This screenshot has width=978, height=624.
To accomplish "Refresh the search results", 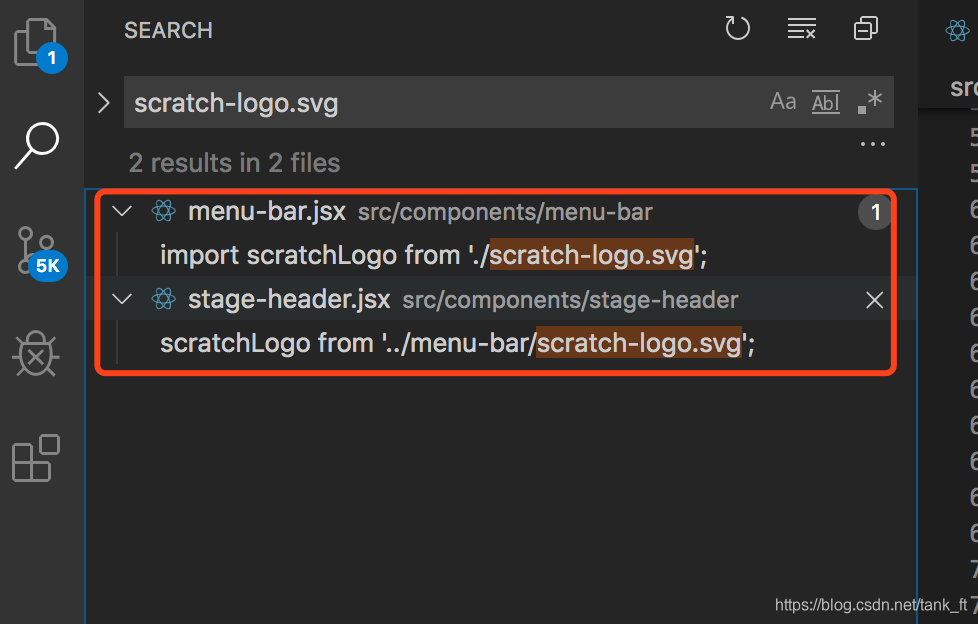I will click(x=737, y=28).
